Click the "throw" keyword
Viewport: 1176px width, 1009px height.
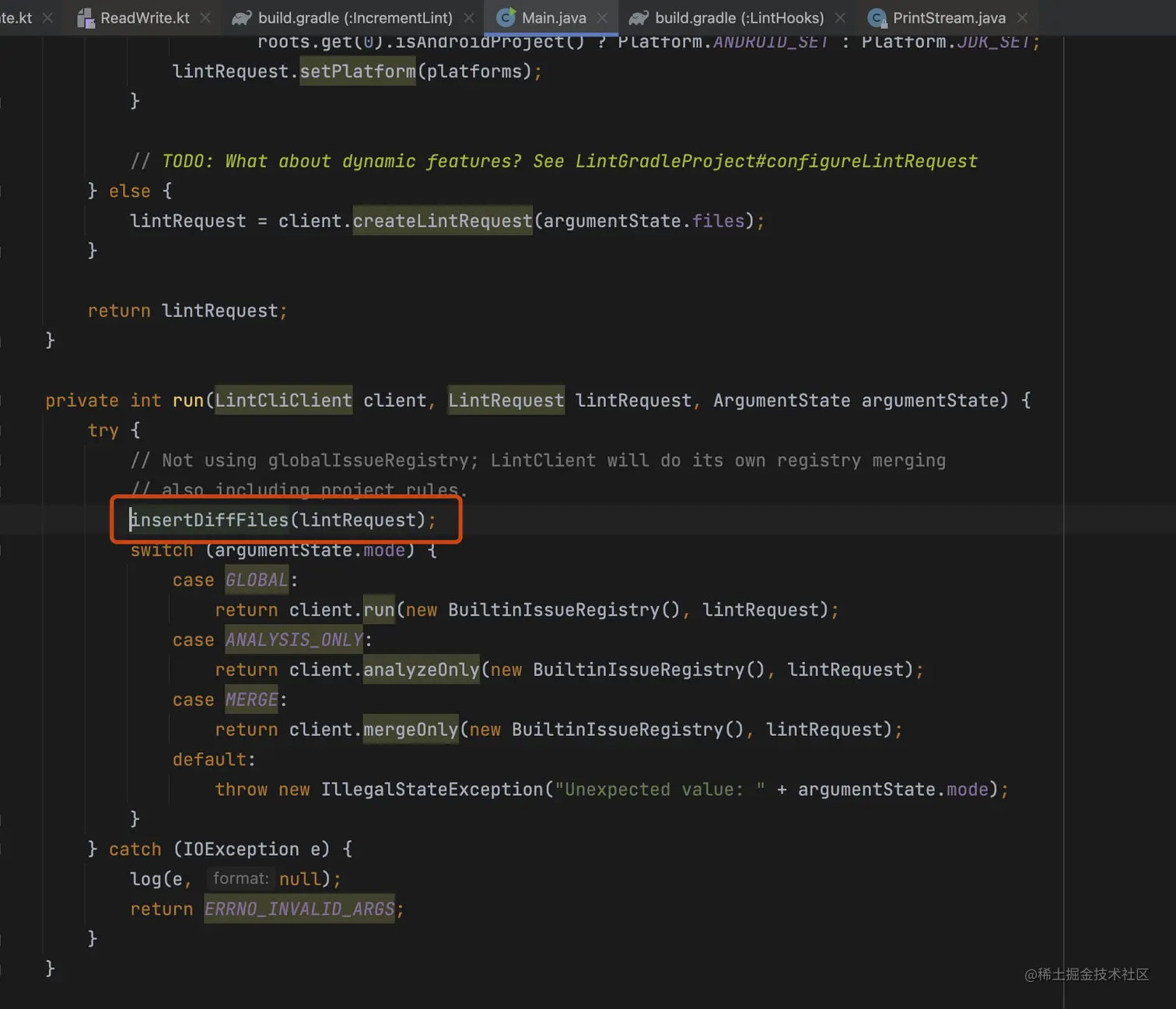click(x=241, y=790)
